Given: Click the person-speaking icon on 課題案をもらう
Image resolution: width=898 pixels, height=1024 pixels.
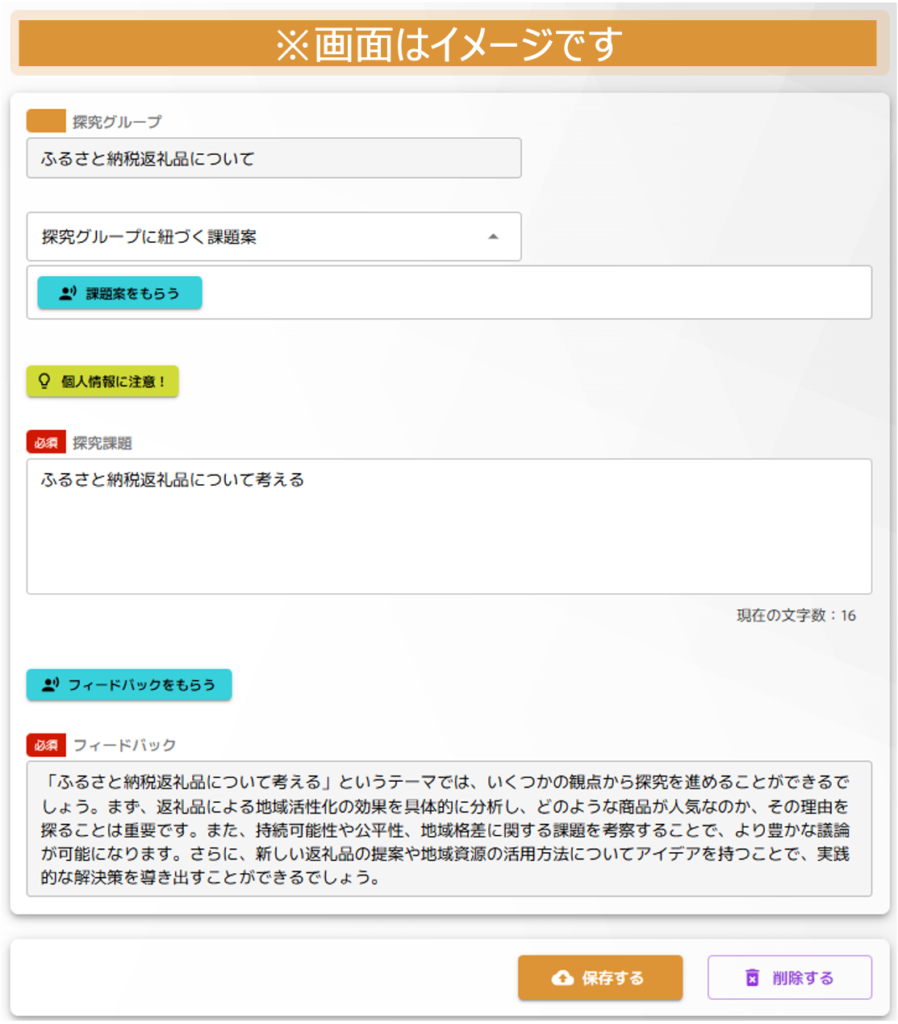Looking at the screenshot, I should 67,294.
